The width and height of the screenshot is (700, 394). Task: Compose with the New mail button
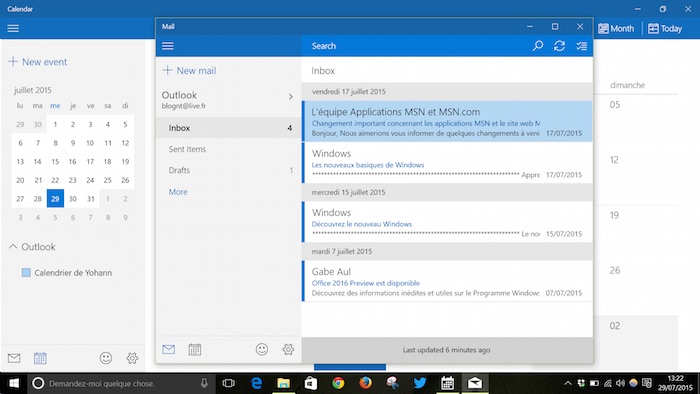point(189,71)
